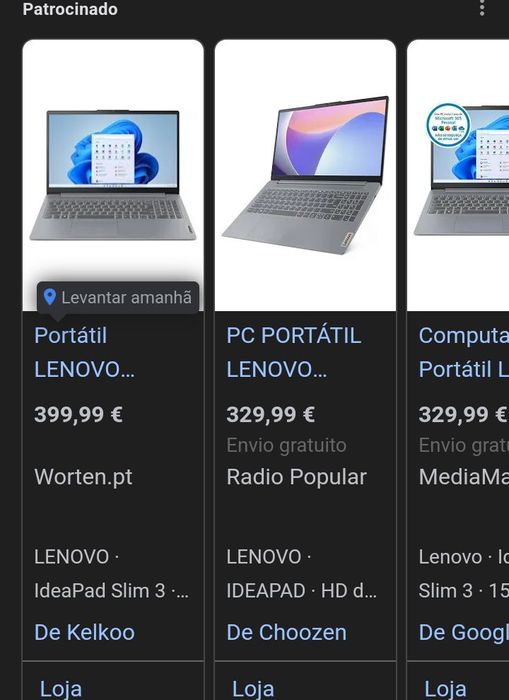Tap the Radio Popular seller name
509x700 pixels.
[296, 477]
